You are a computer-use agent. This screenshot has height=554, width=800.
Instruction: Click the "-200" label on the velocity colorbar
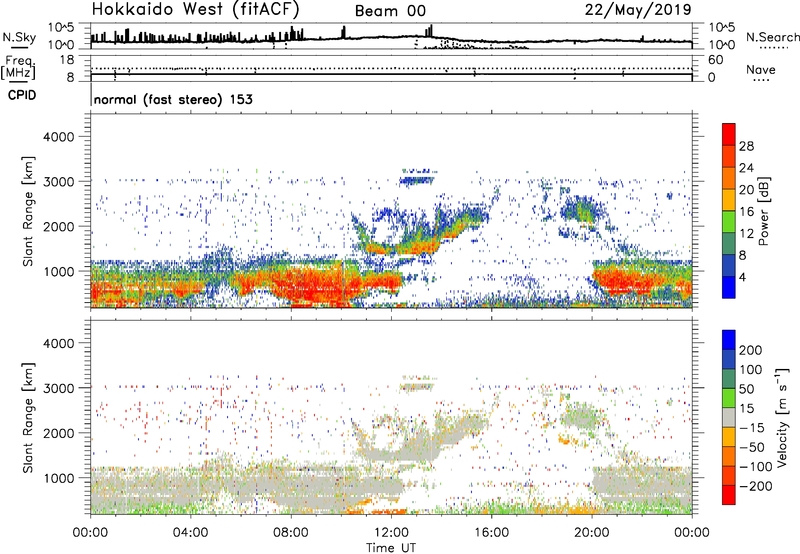tap(755, 486)
